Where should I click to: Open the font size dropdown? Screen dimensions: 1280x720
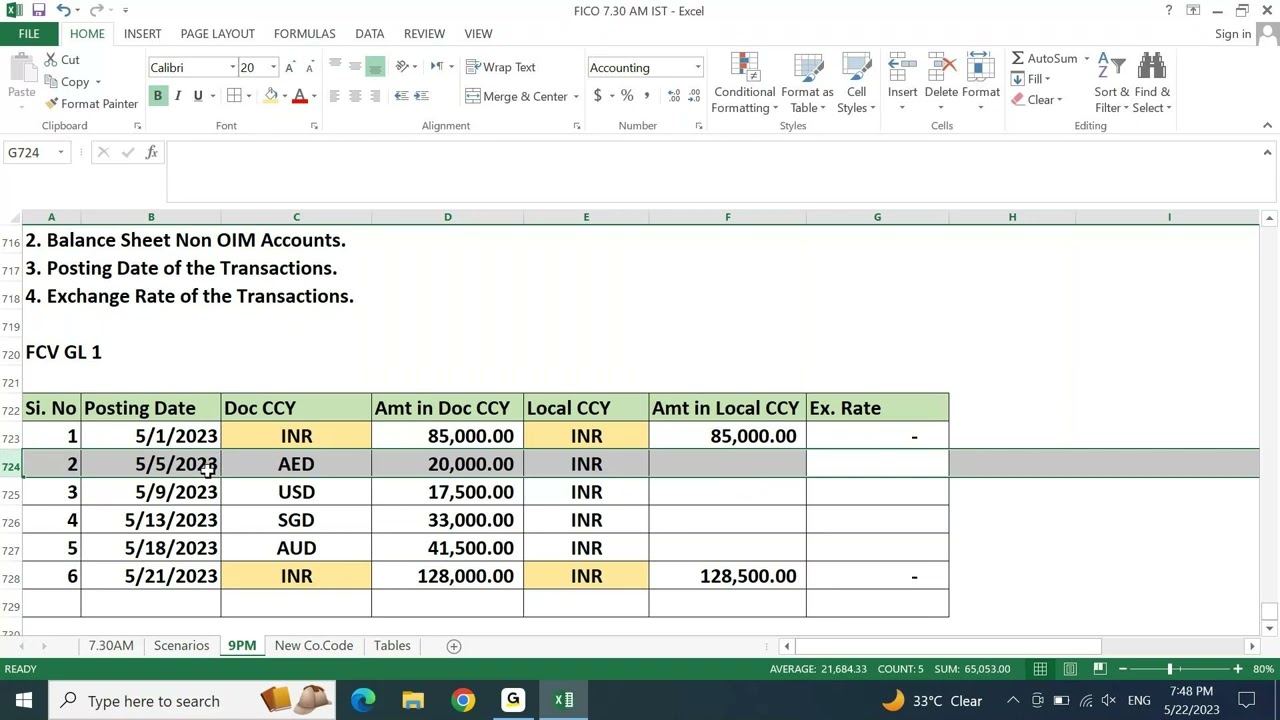coord(273,68)
